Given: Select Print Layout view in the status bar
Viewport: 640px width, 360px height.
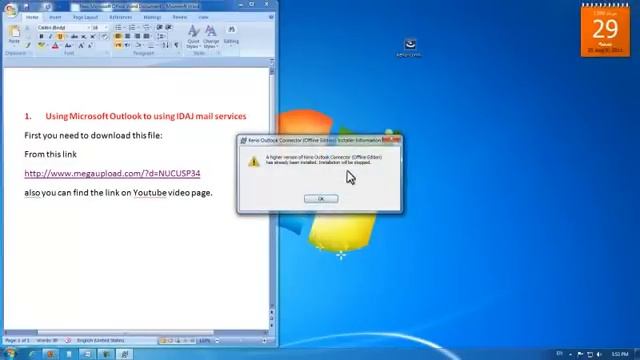Looking at the screenshot, I should (x=163, y=340).
